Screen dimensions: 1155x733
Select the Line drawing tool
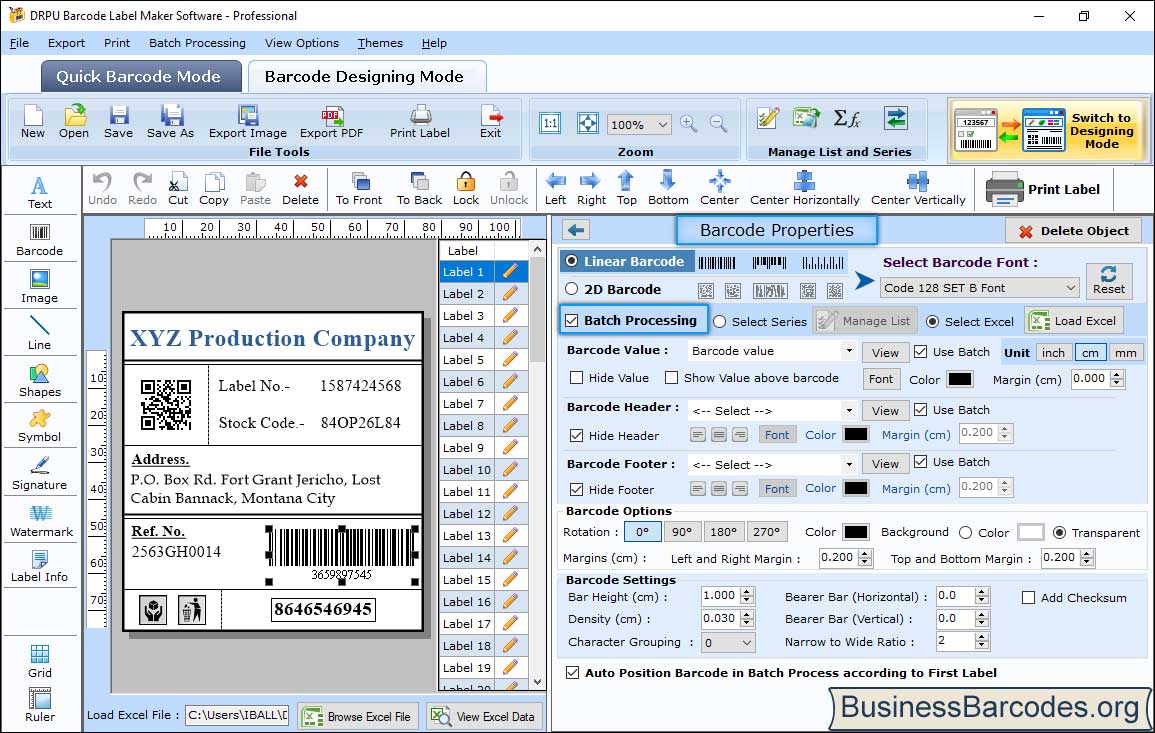pos(40,334)
